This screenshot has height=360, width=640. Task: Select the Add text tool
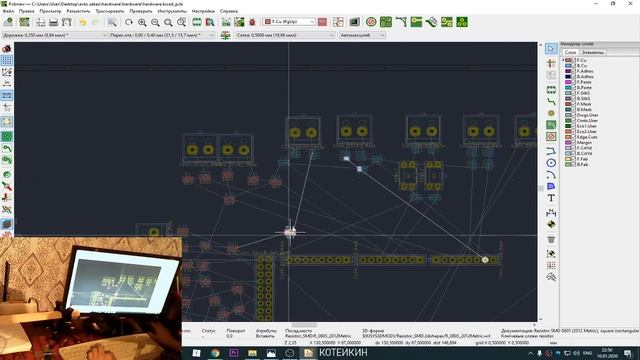[x=551, y=198]
